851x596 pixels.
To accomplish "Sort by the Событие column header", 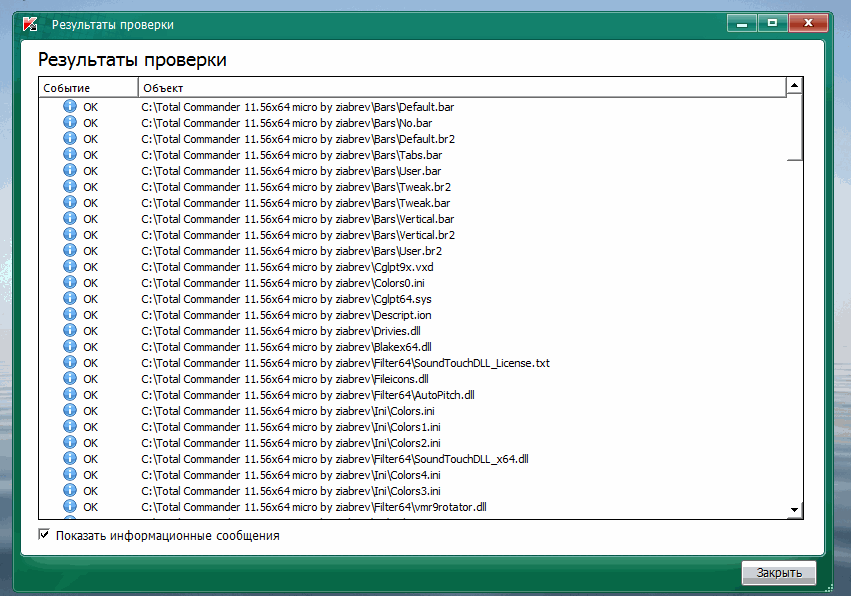I will point(88,88).
